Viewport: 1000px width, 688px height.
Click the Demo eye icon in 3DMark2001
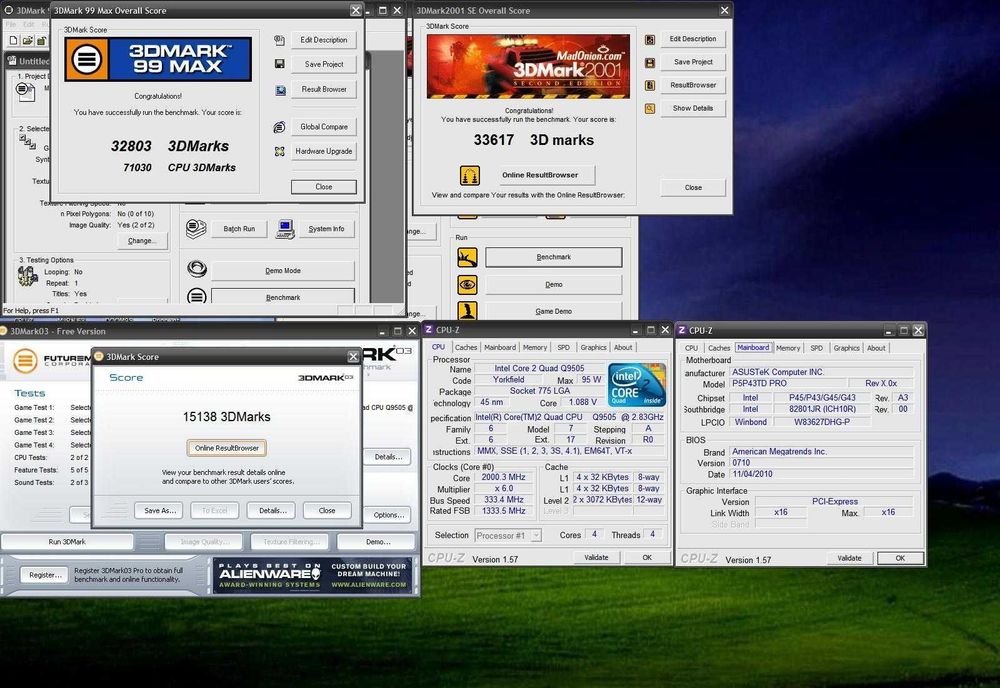pyautogui.click(x=467, y=284)
